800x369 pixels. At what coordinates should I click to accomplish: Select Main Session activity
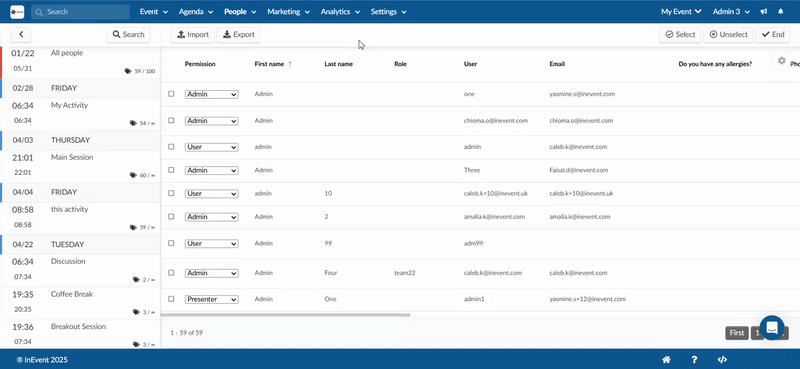[80, 166]
